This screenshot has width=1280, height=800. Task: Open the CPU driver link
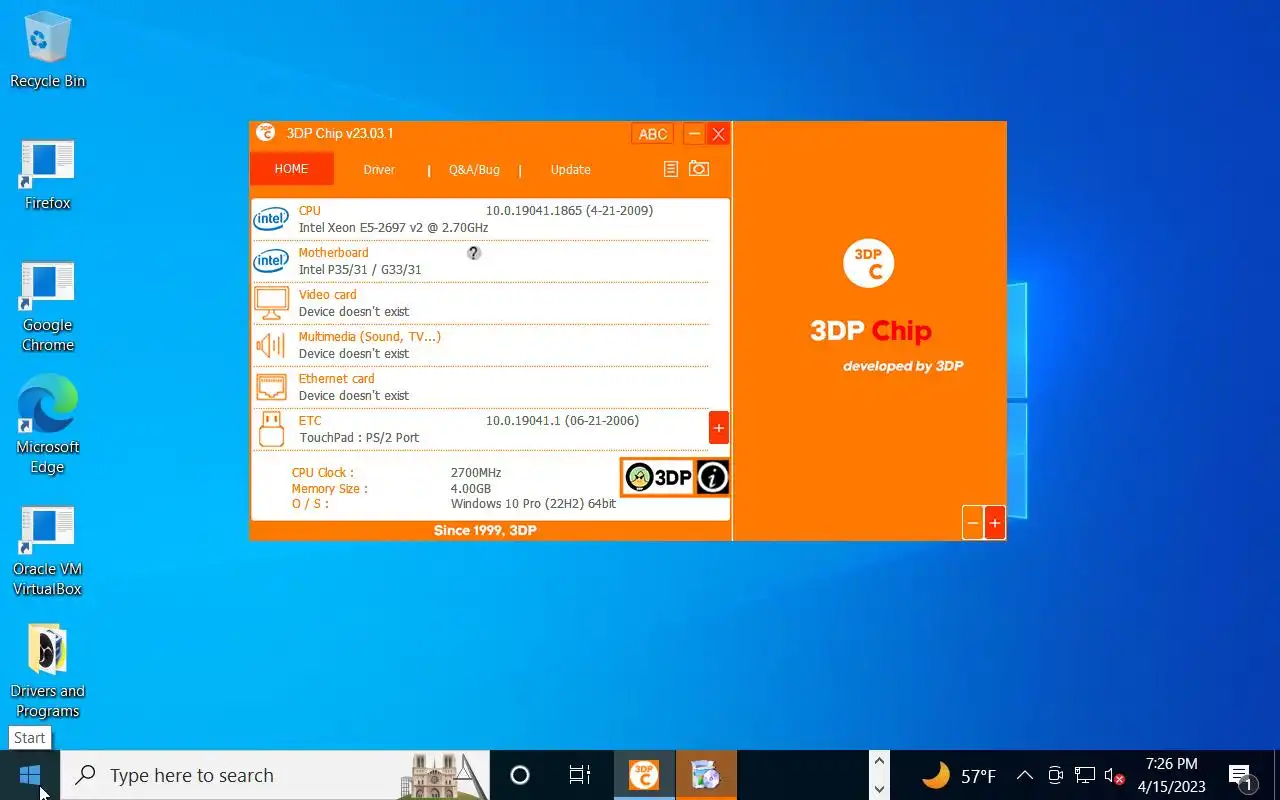click(309, 211)
